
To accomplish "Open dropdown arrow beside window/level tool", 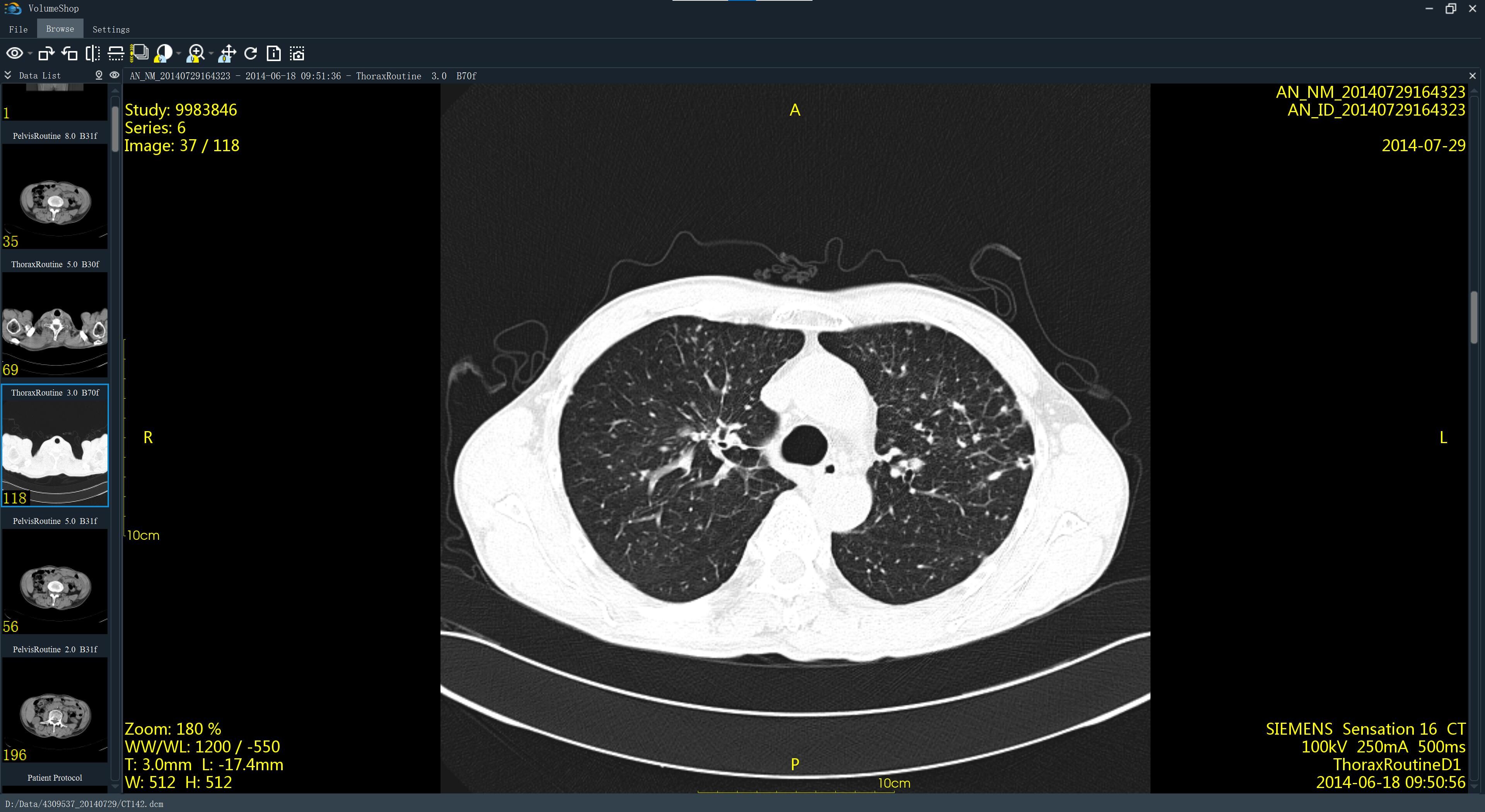I will [179, 54].
